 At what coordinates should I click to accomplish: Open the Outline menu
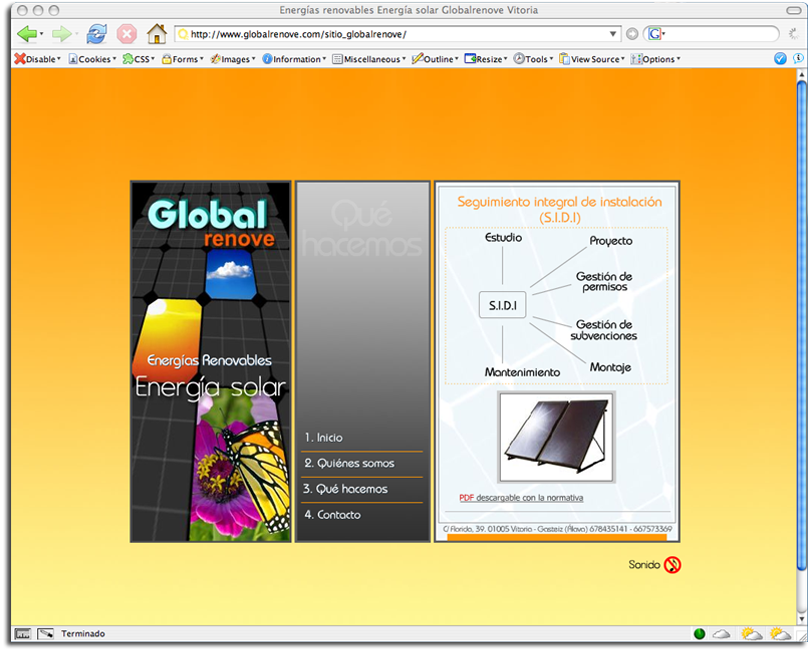[435, 59]
